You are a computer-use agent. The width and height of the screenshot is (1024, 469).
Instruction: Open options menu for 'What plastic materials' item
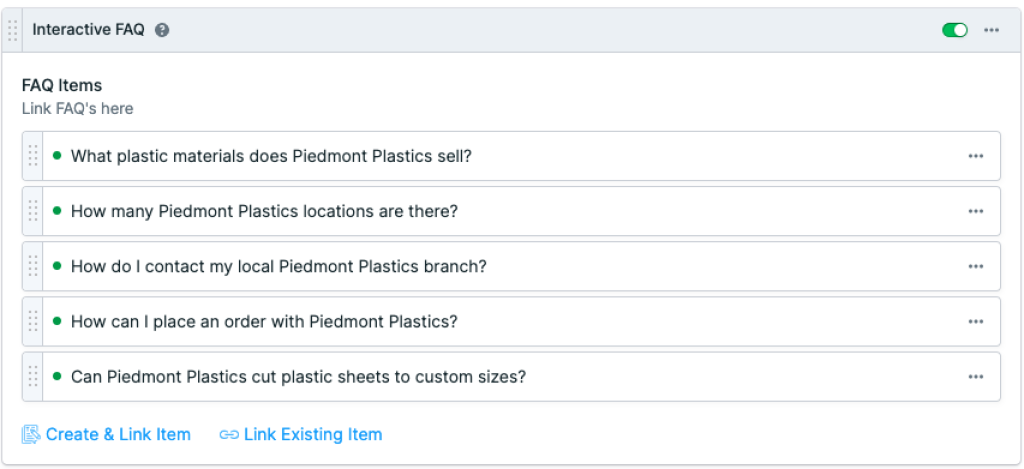[x=976, y=156]
